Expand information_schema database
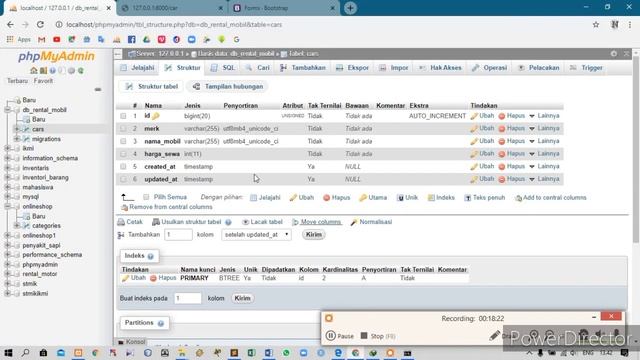This screenshot has height=360, width=640. click(7, 158)
